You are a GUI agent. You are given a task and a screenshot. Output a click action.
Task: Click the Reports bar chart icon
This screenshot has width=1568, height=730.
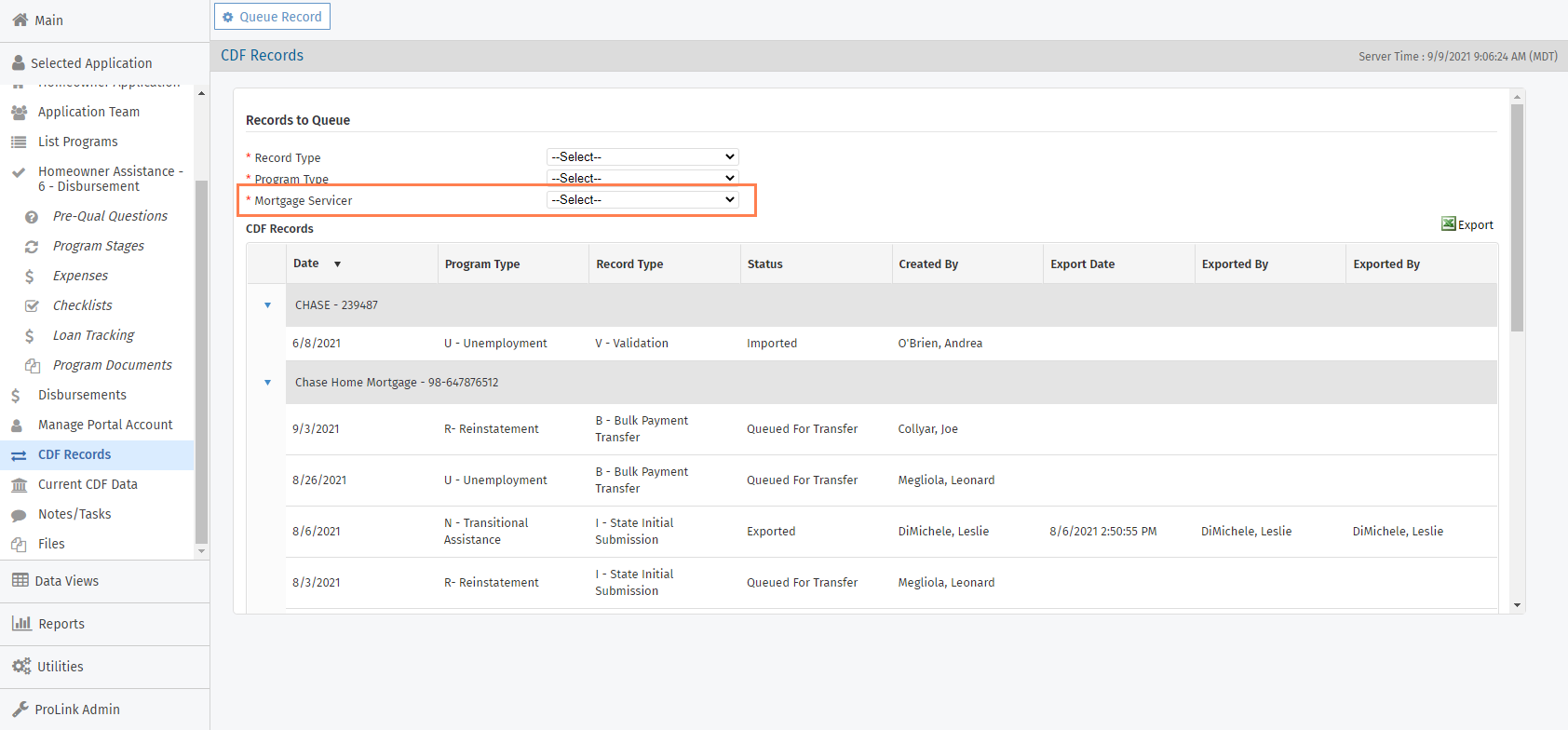click(x=21, y=624)
